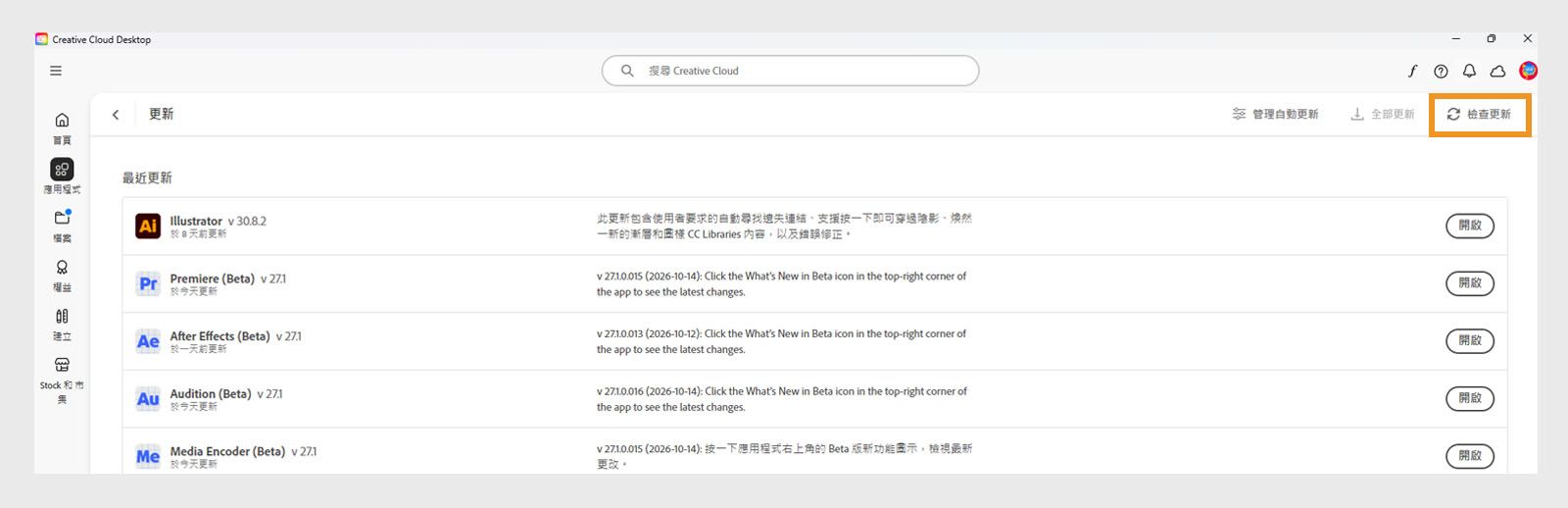This screenshot has height=508, width=1568.
Task: Click 檢查更新 to check for updates
Action: click(x=1479, y=114)
